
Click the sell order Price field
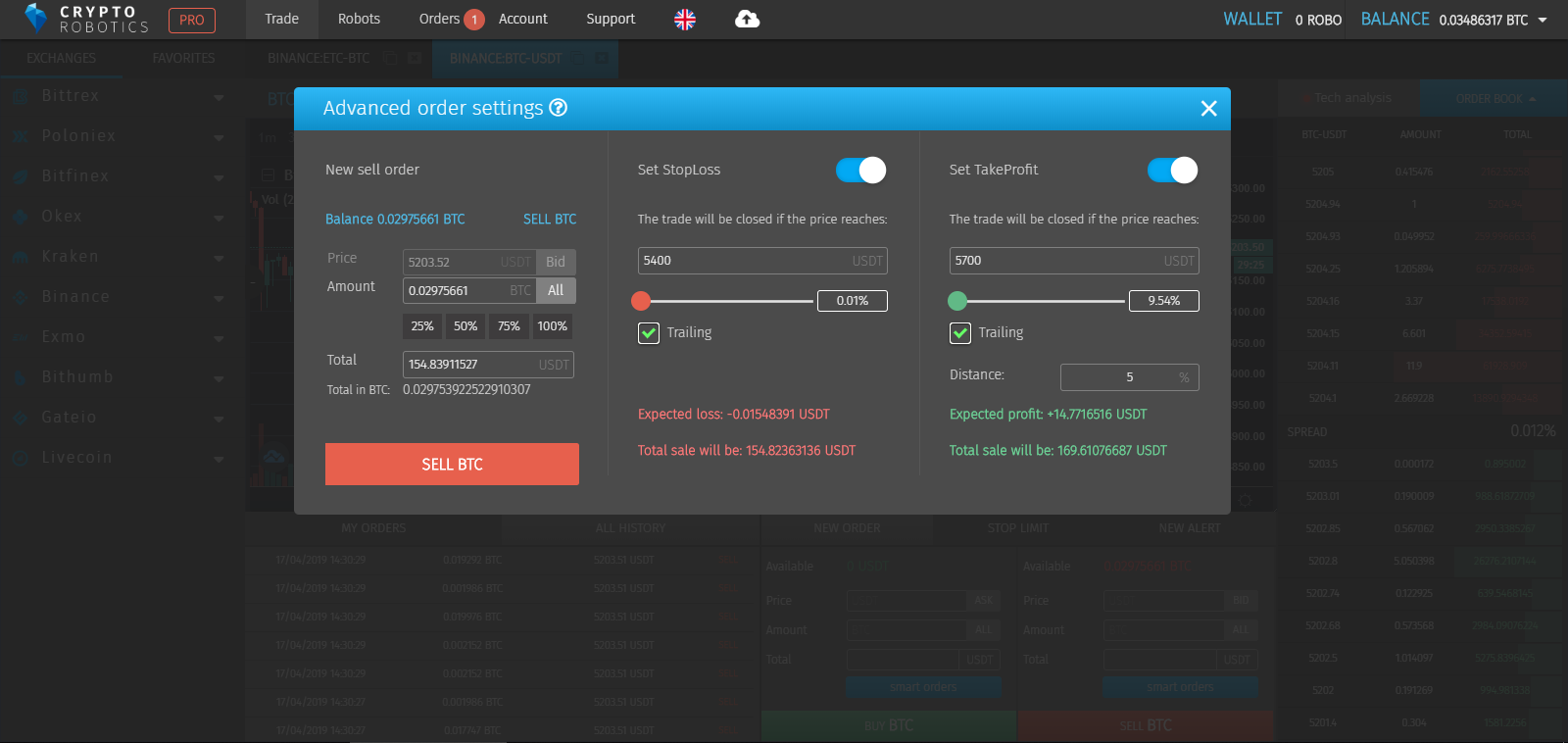[469, 262]
